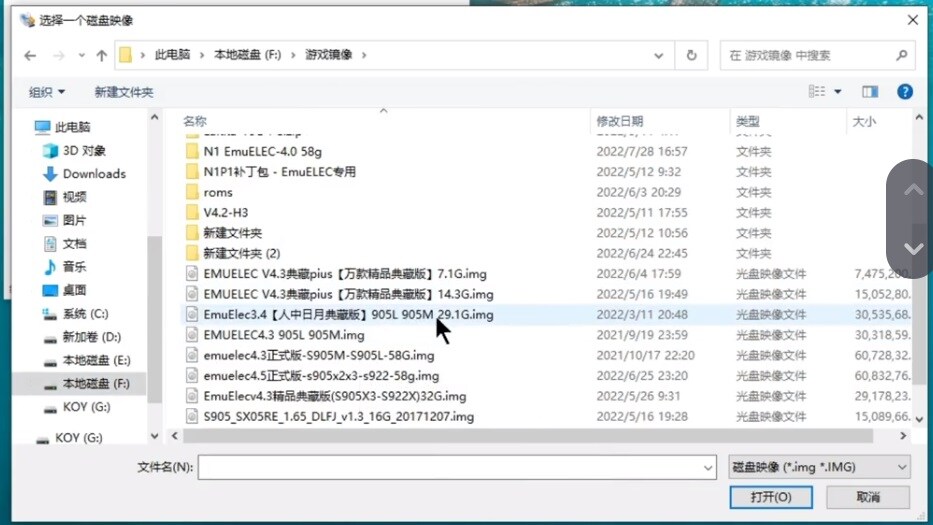The height and width of the screenshot is (525, 933).
Task: Close the 选择一个磁盘映像 dialog
Action: 913,20
